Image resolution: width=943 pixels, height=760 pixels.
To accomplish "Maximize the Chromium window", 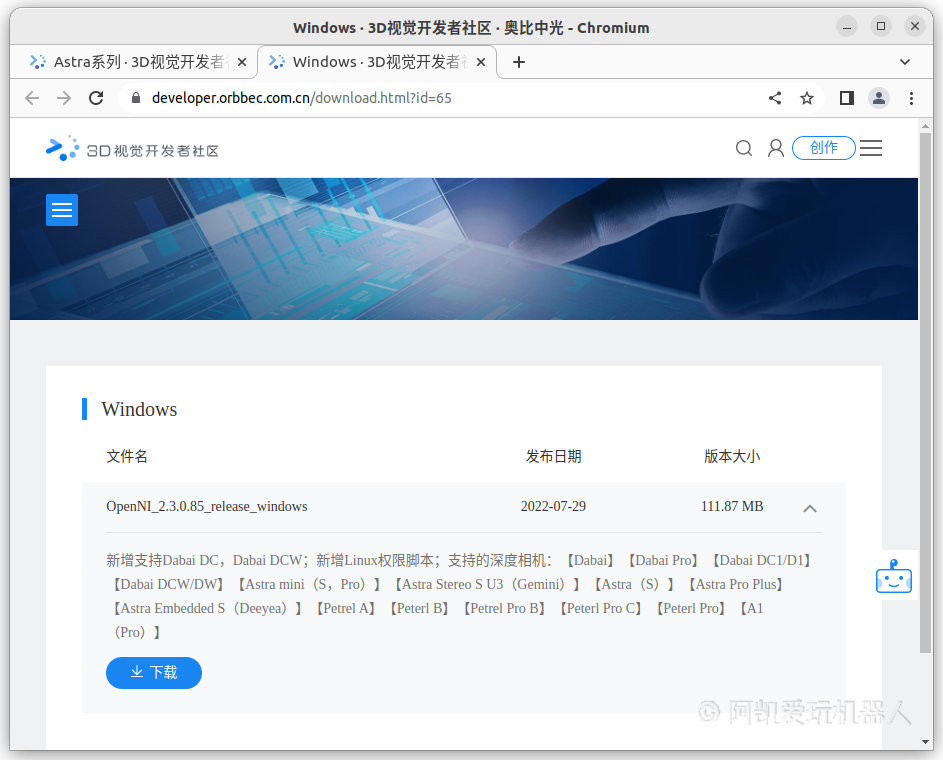I will coord(880,26).
